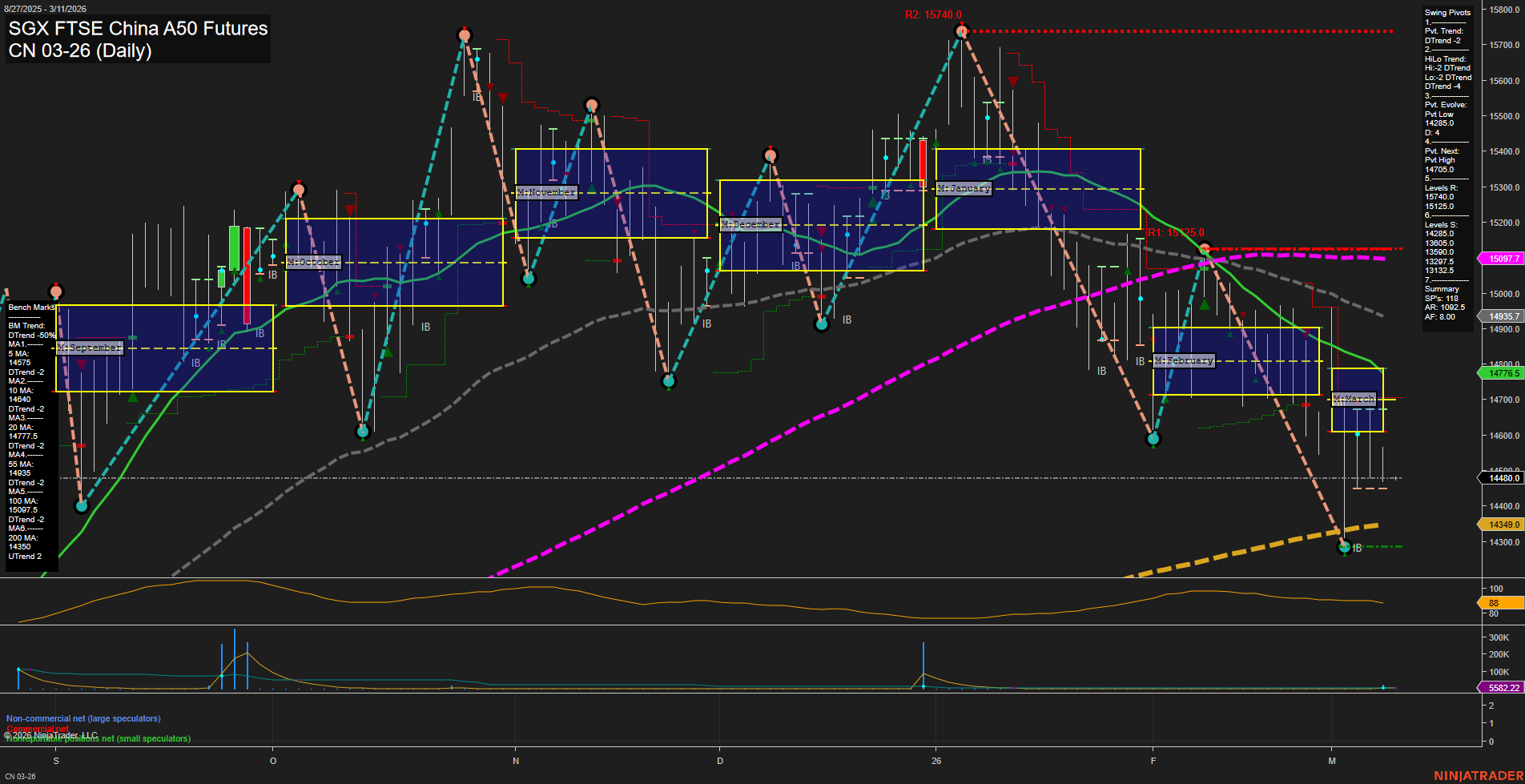Select the swing high pivot marker at the R2 peak

[x=961, y=30]
